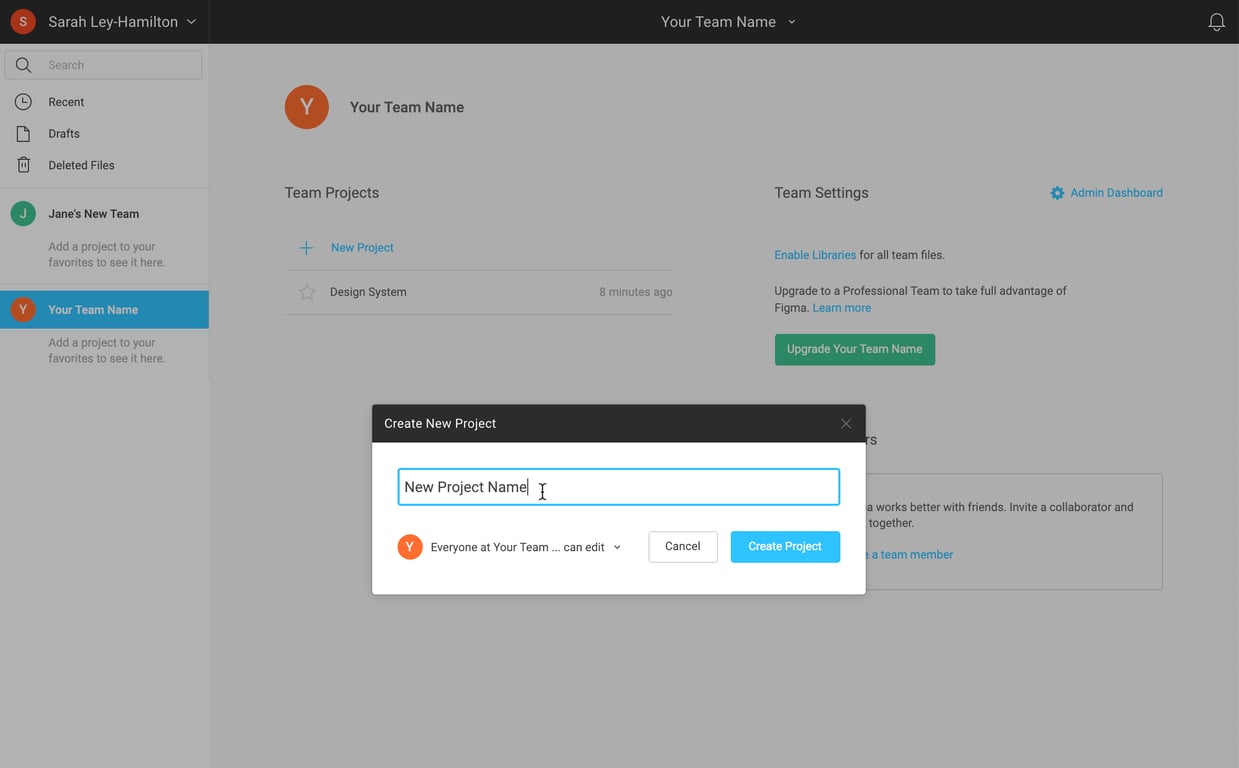Open the 'Everyone at Your Team can edit' dropdown
This screenshot has height=768, width=1239.
pos(616,547)
